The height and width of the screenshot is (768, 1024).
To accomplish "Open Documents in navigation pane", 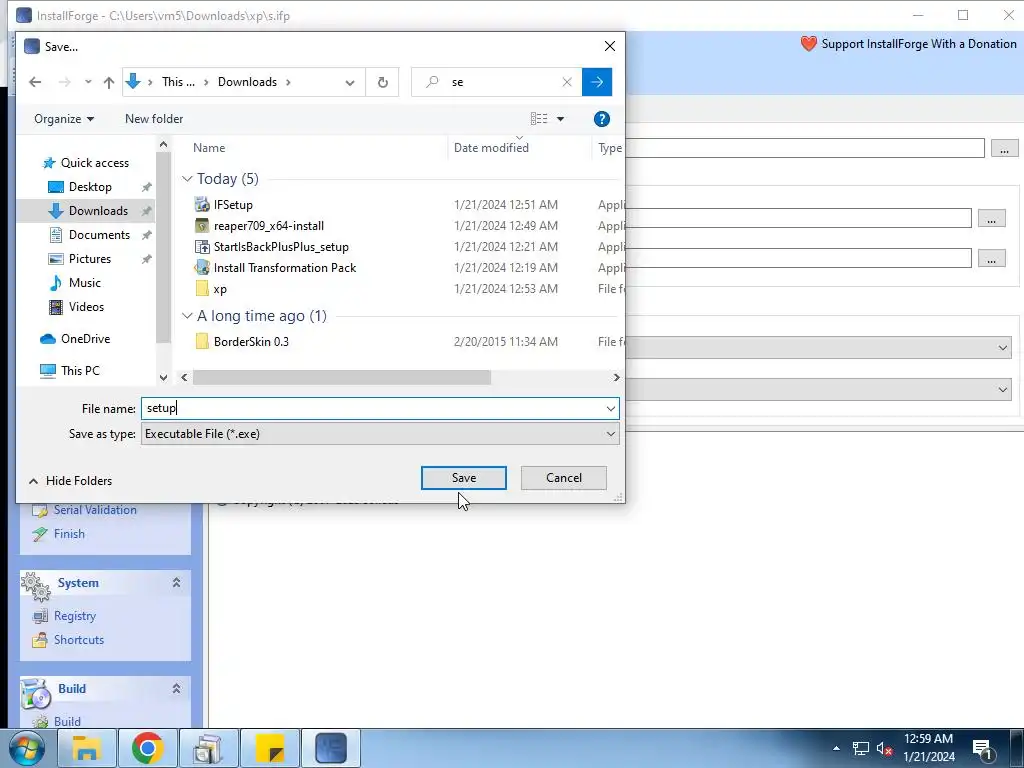I will pos(99,234).
